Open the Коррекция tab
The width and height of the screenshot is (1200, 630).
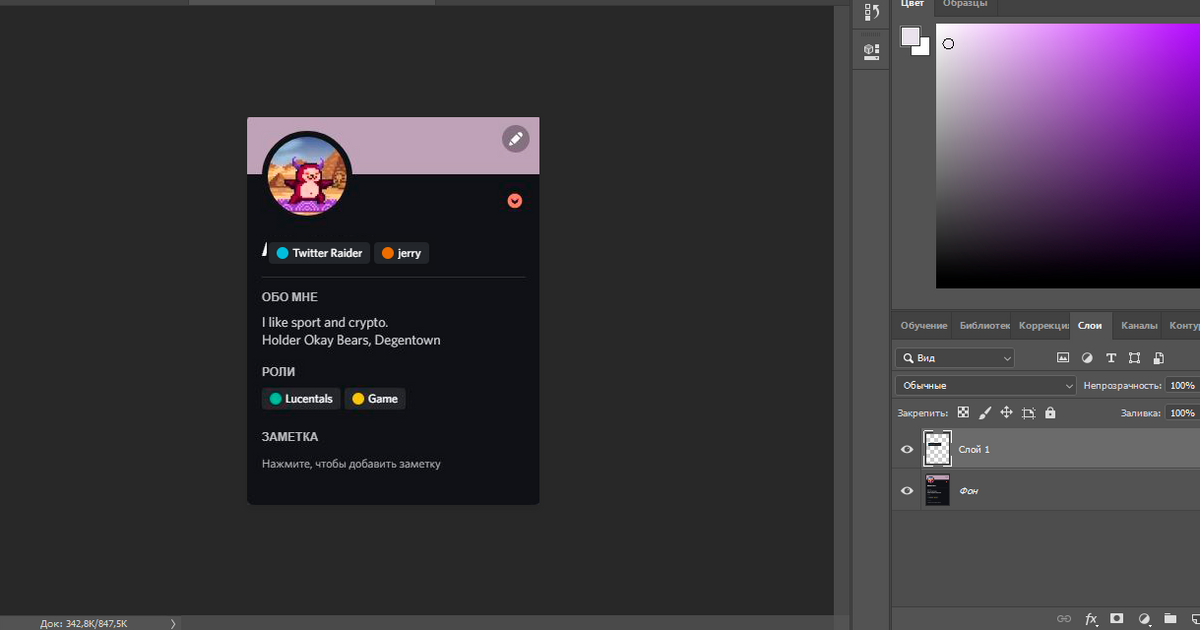click(1042, 325)
